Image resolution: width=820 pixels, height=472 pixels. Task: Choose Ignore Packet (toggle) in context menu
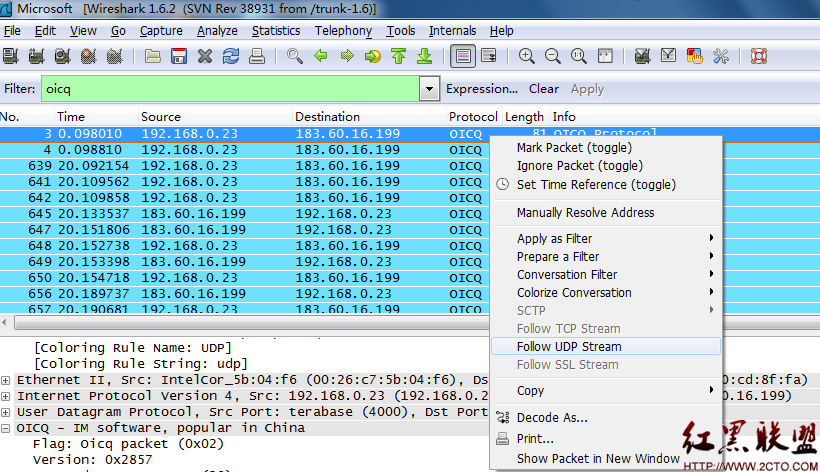579,166
